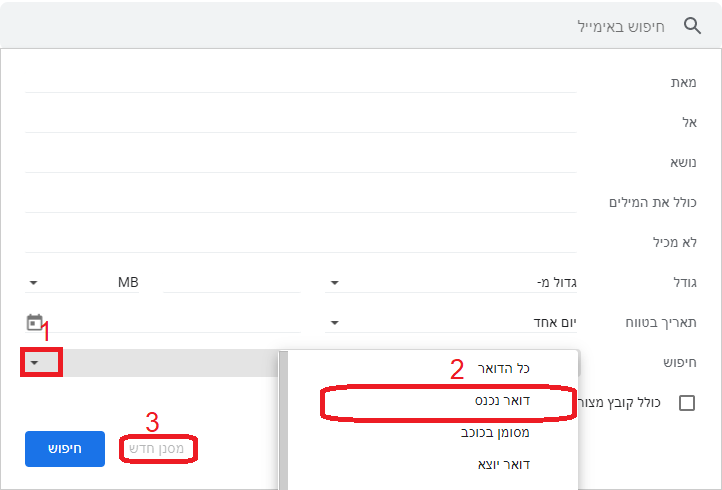Focus the 'מאת' from field

point(301,82)
